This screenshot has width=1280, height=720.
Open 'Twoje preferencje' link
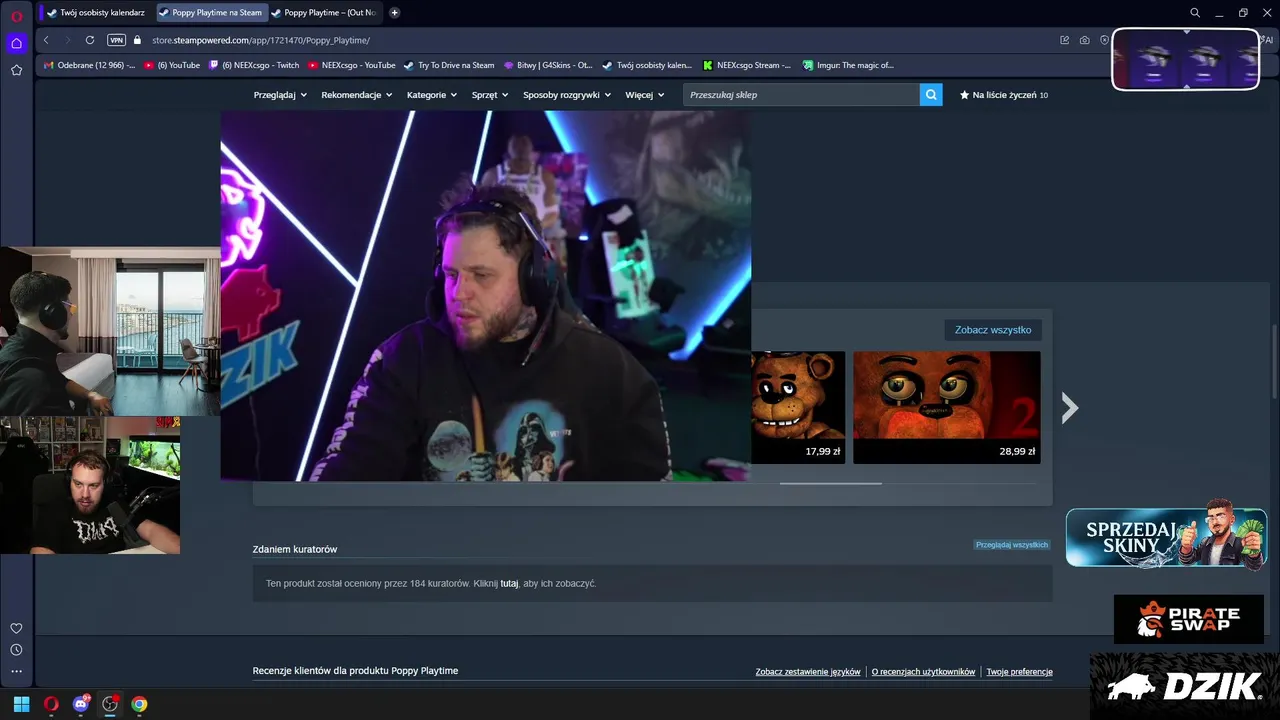pyautogui.click(x=1019, y=672)
